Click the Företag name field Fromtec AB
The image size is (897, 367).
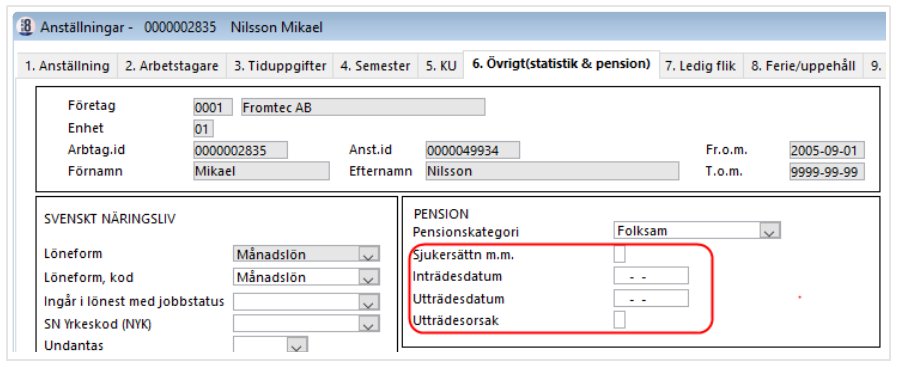363,107
